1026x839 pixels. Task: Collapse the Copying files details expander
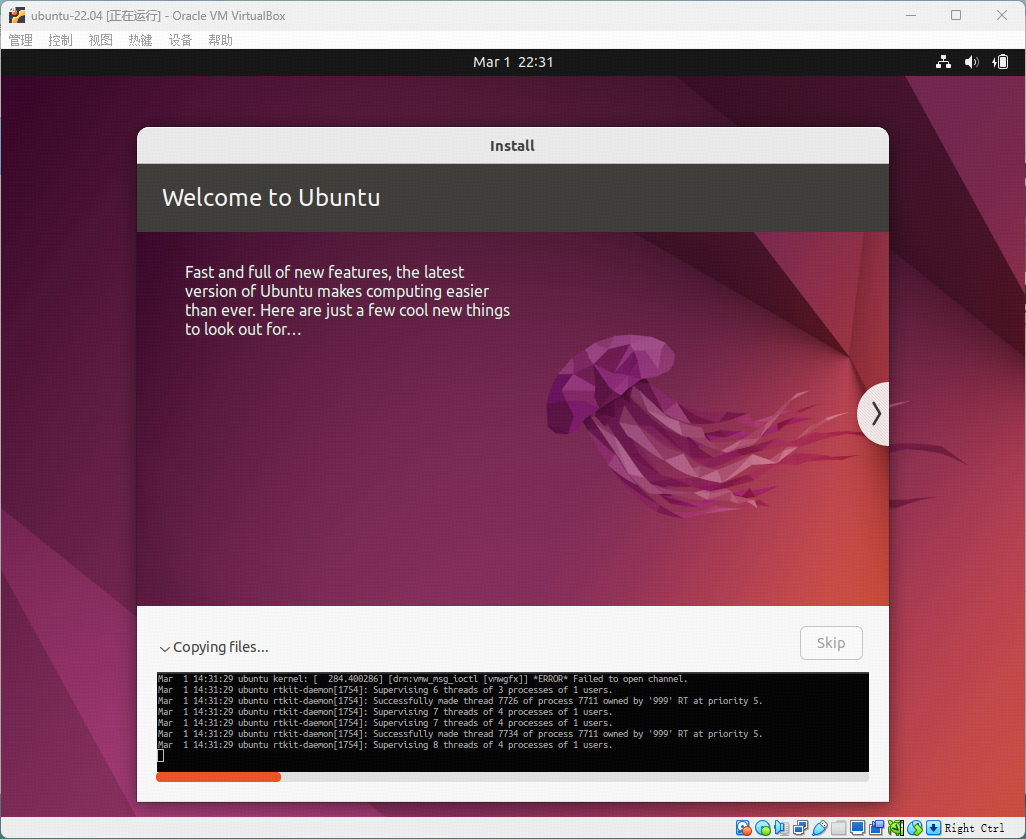click(165, 648)
